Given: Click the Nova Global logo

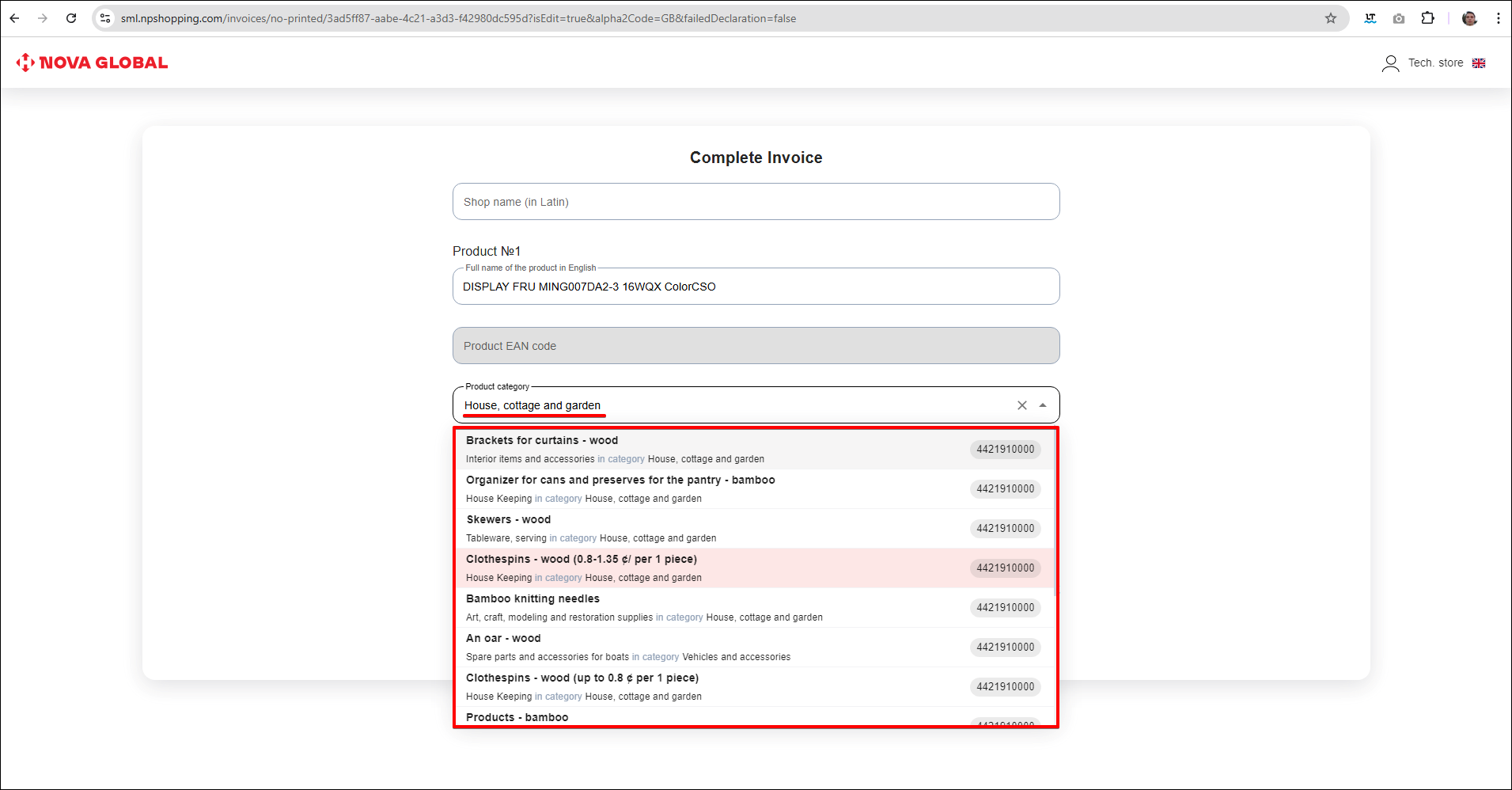Looking at the screenshot, I should [x=92, y=63].
